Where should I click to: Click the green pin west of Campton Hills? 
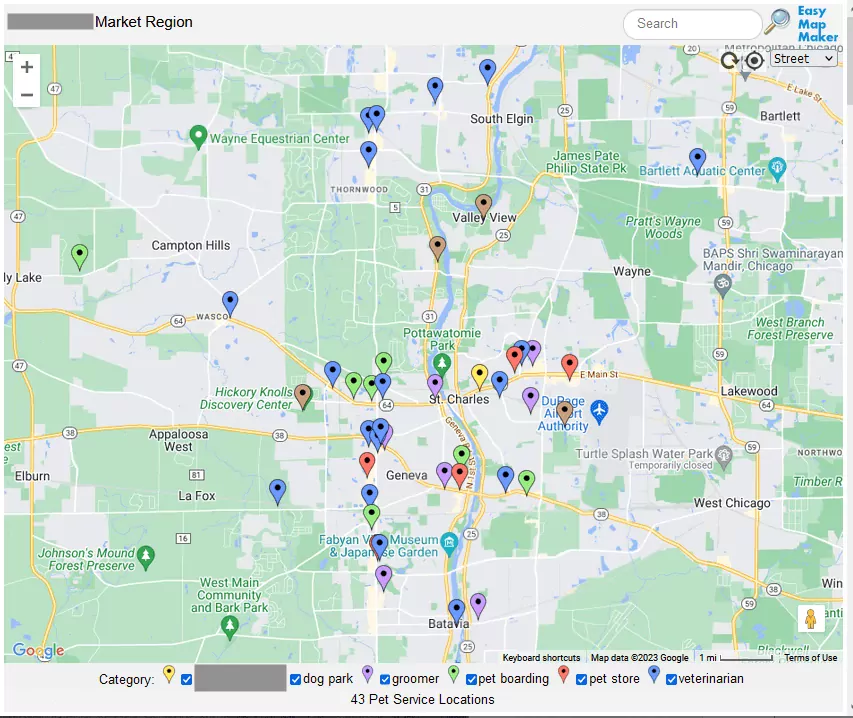[x=80, y=255]
